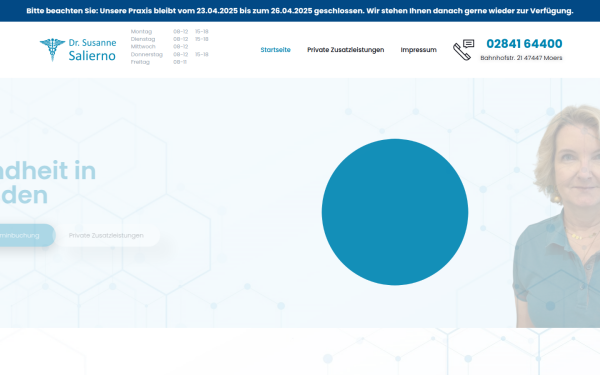
Task: Click the Dienstag opening hours row
Action: (x=170, y=39)
